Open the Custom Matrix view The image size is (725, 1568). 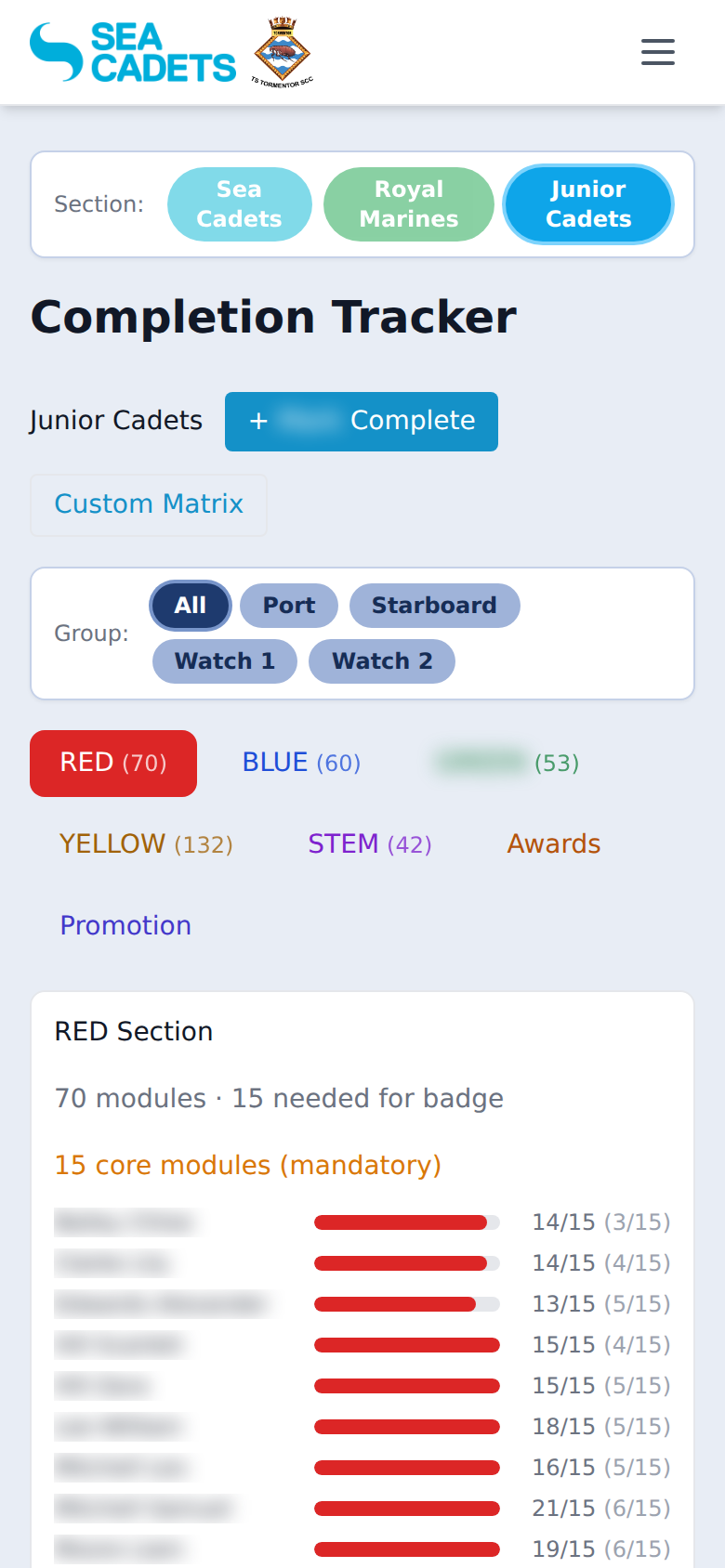point(148,504)
